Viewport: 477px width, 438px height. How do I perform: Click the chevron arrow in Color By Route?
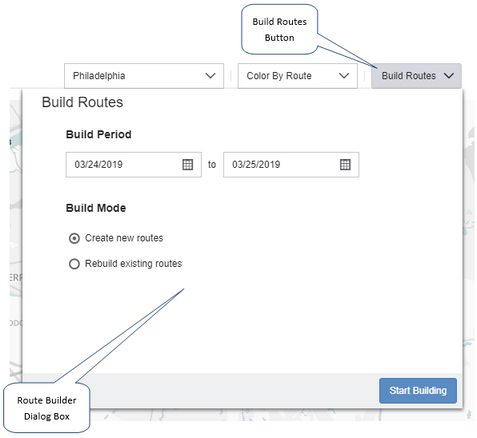tap(344, 76)
